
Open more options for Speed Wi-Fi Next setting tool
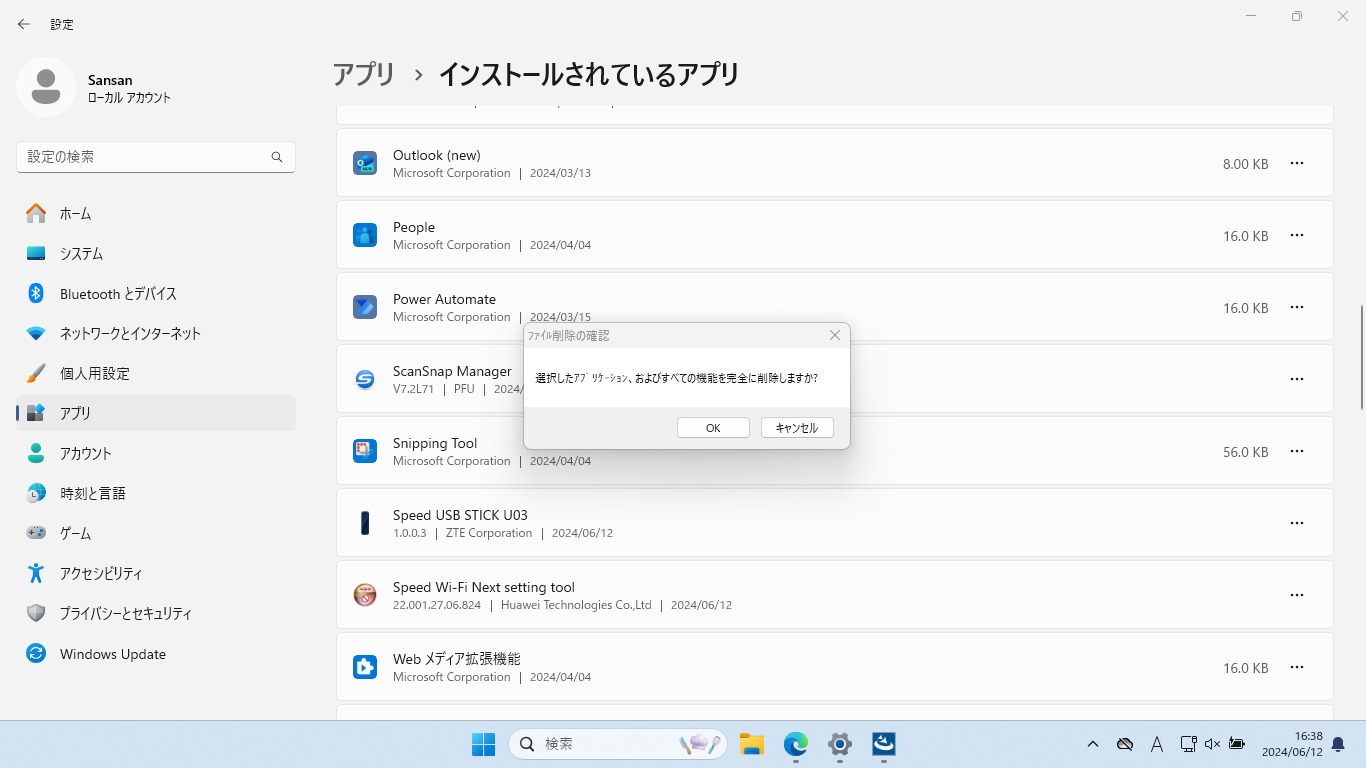(1297, 595)
